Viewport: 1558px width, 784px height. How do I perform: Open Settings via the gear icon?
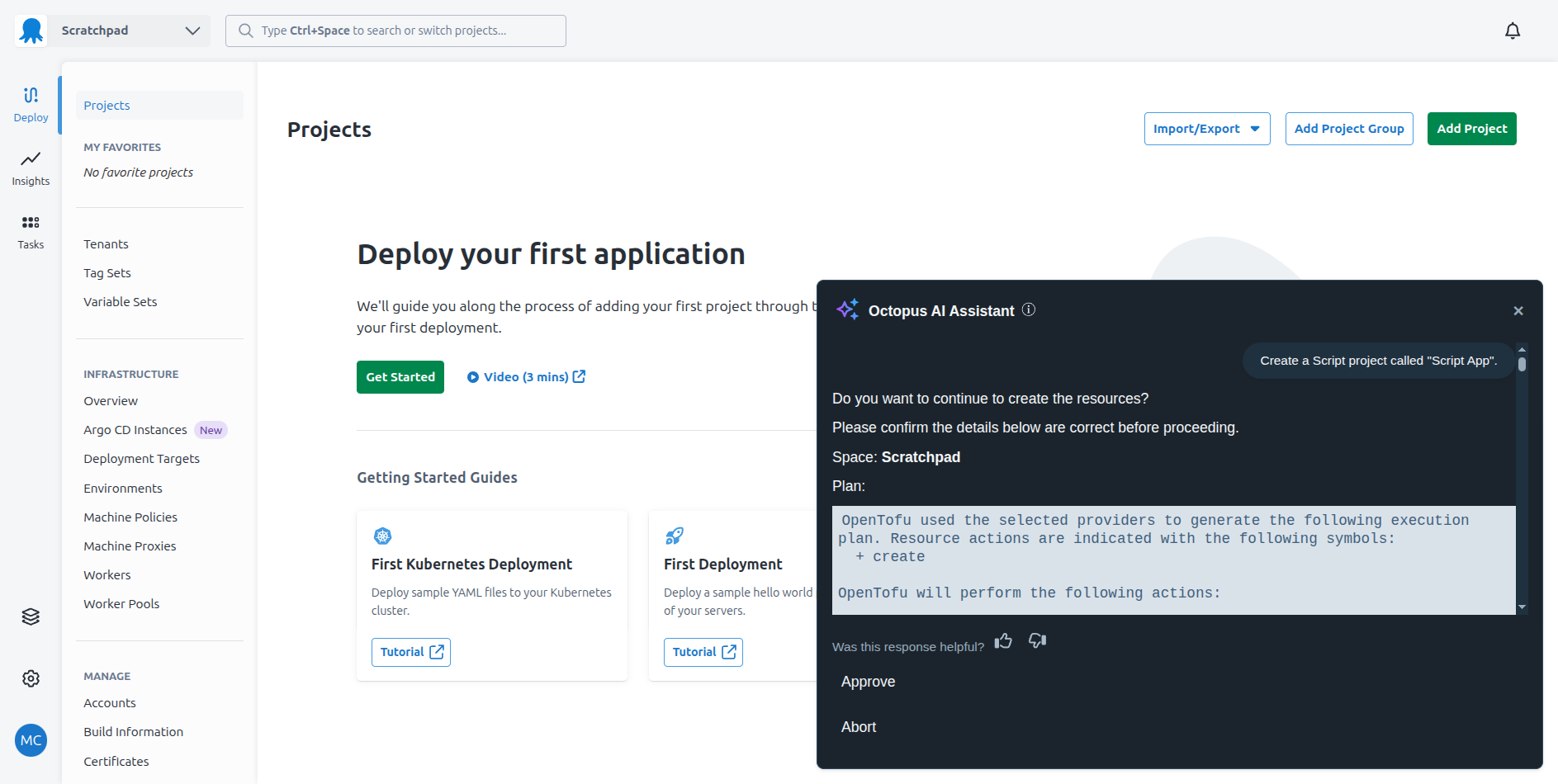31,678
